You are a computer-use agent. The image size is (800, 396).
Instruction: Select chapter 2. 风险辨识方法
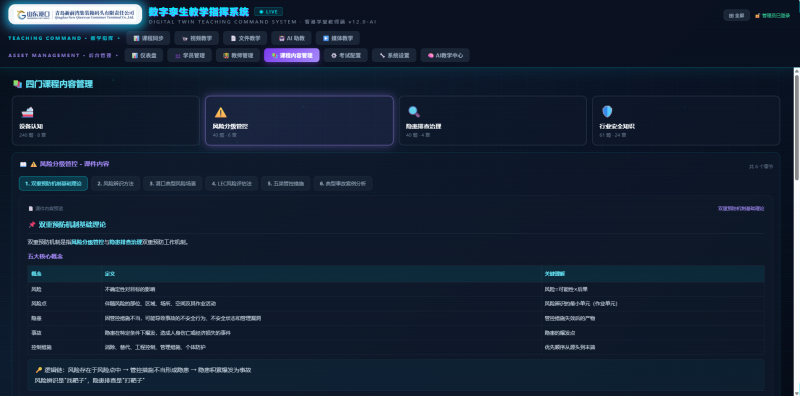click(115, 183)
